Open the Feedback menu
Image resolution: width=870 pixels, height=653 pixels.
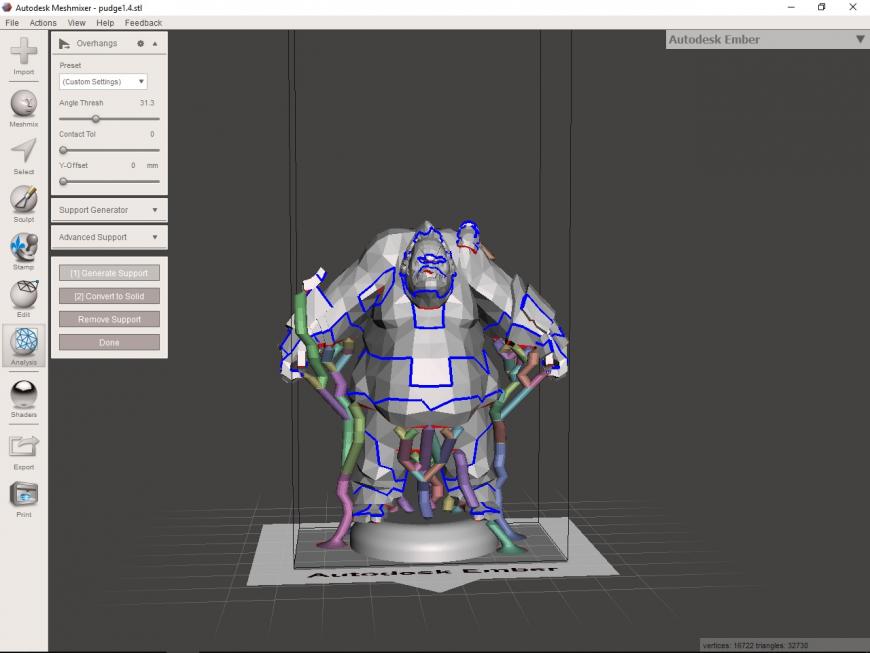point(143,23)
